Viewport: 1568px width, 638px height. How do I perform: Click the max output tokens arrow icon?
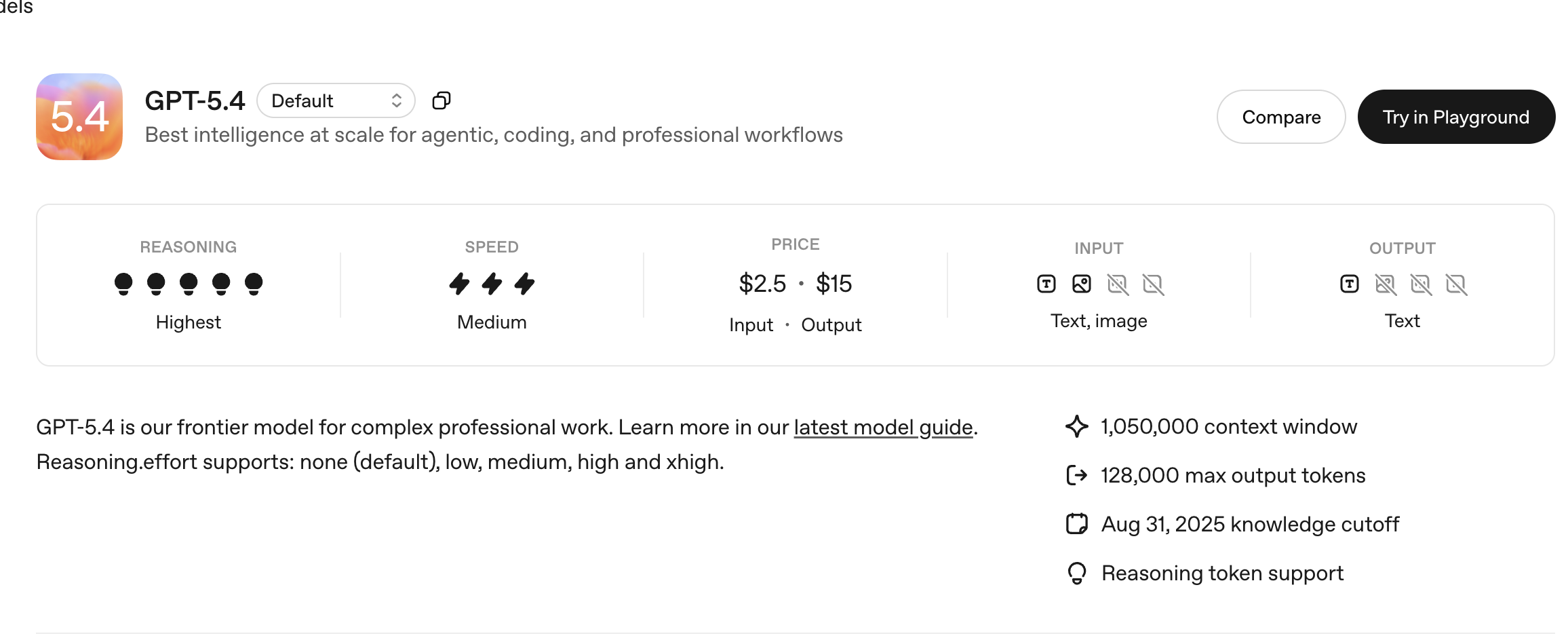click(1076, 476)
